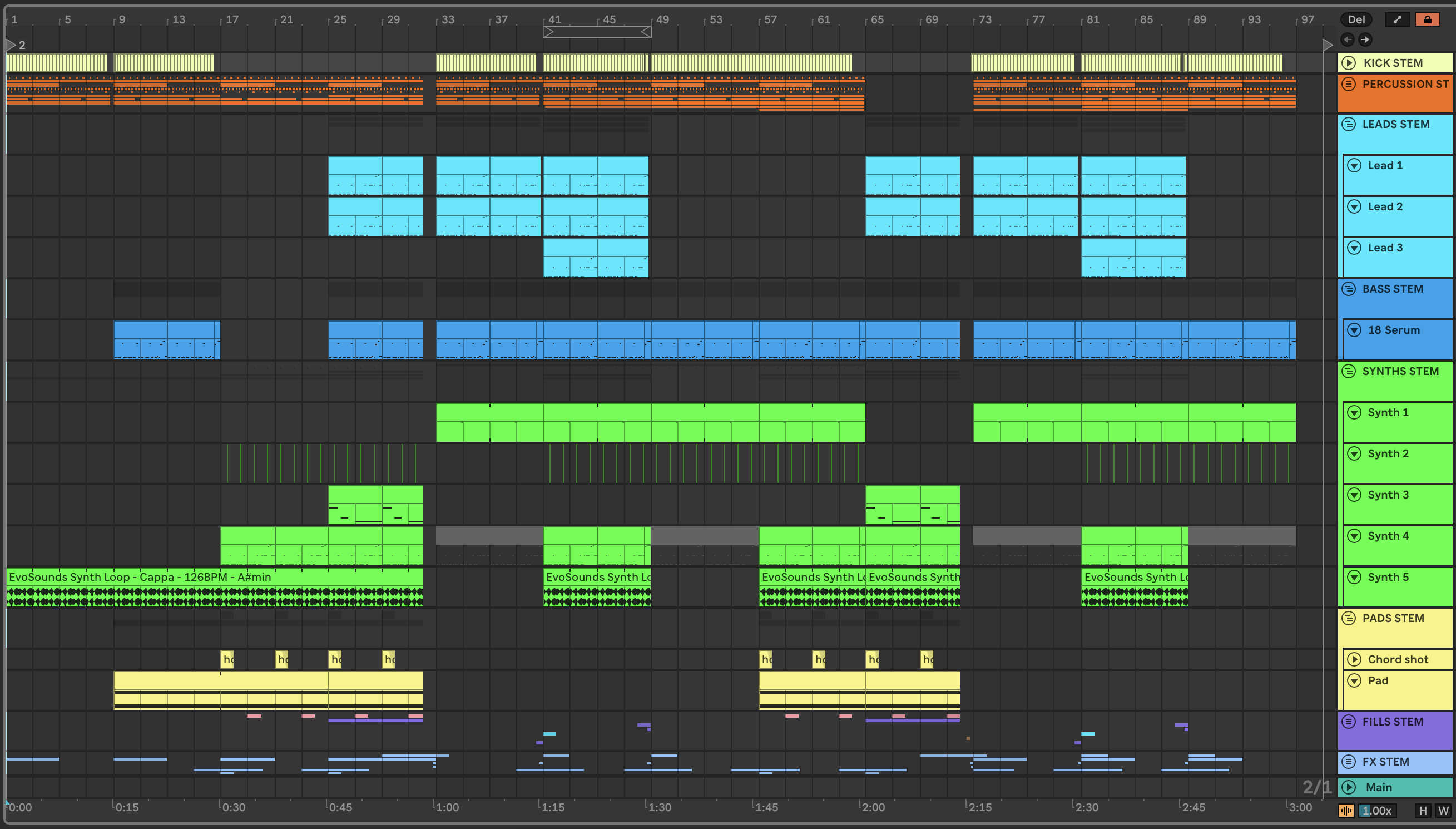
Task: Click the previous locator left arrow
Action: (1348, 40)
